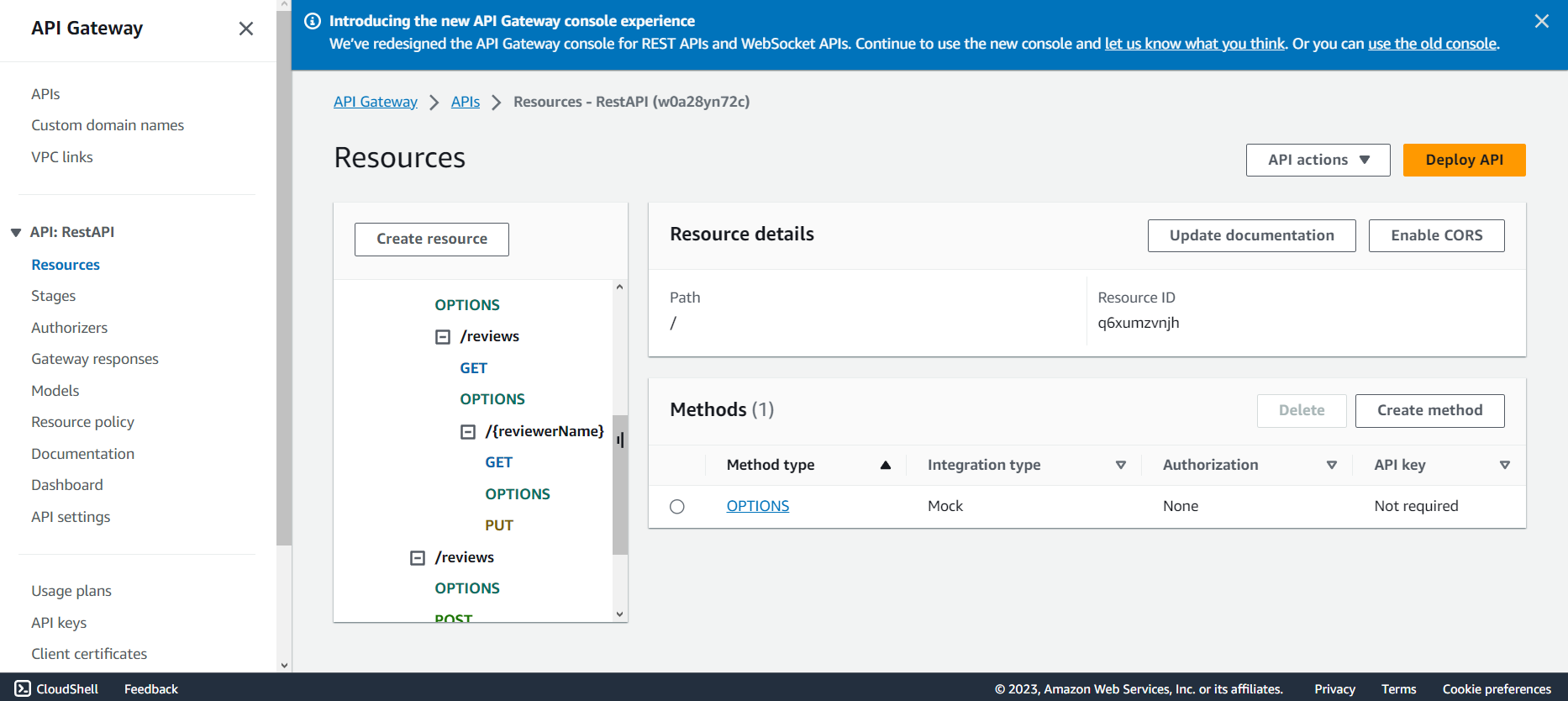Click the Delete method button
Screen dimensions: 1568x701
1302,410
